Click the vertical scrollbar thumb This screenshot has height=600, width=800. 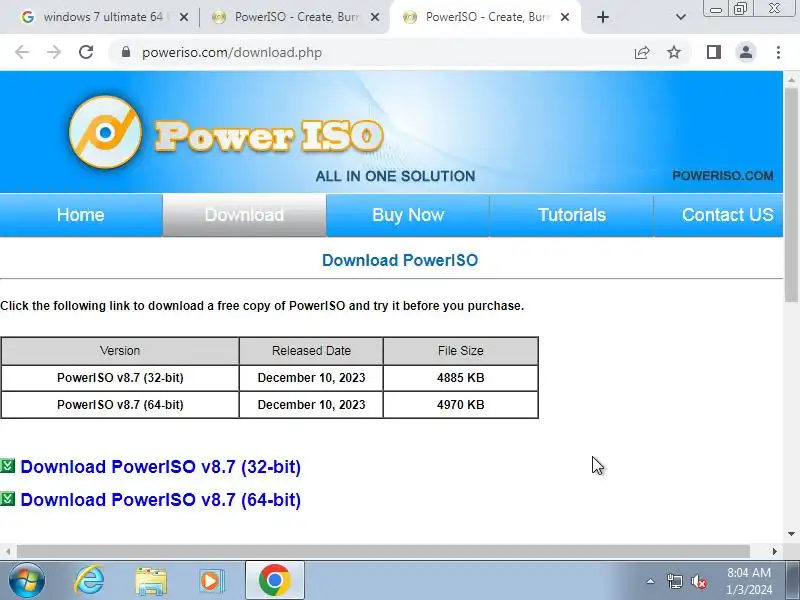click(x=791, y=195)
